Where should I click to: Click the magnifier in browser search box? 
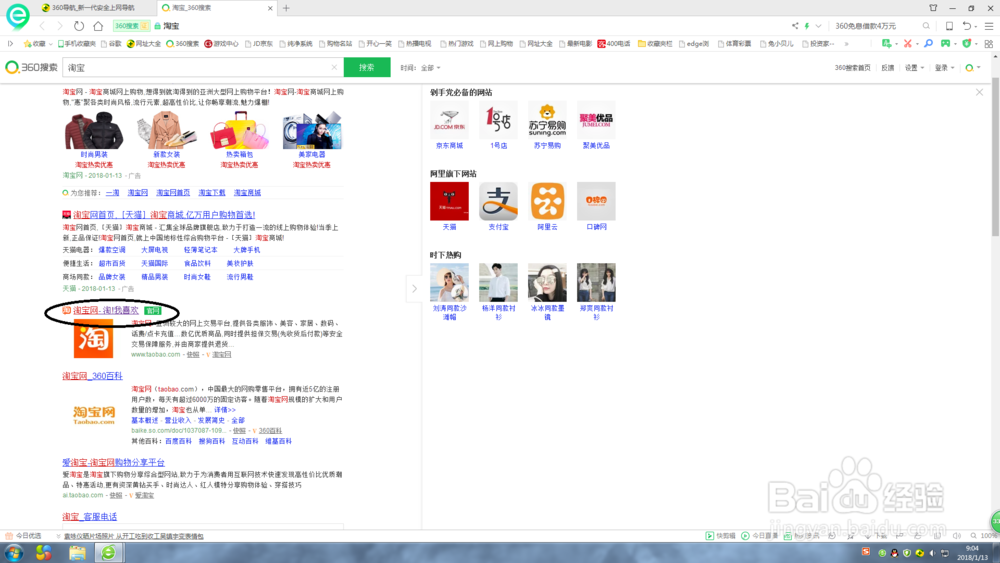click(x=926, y=26)
